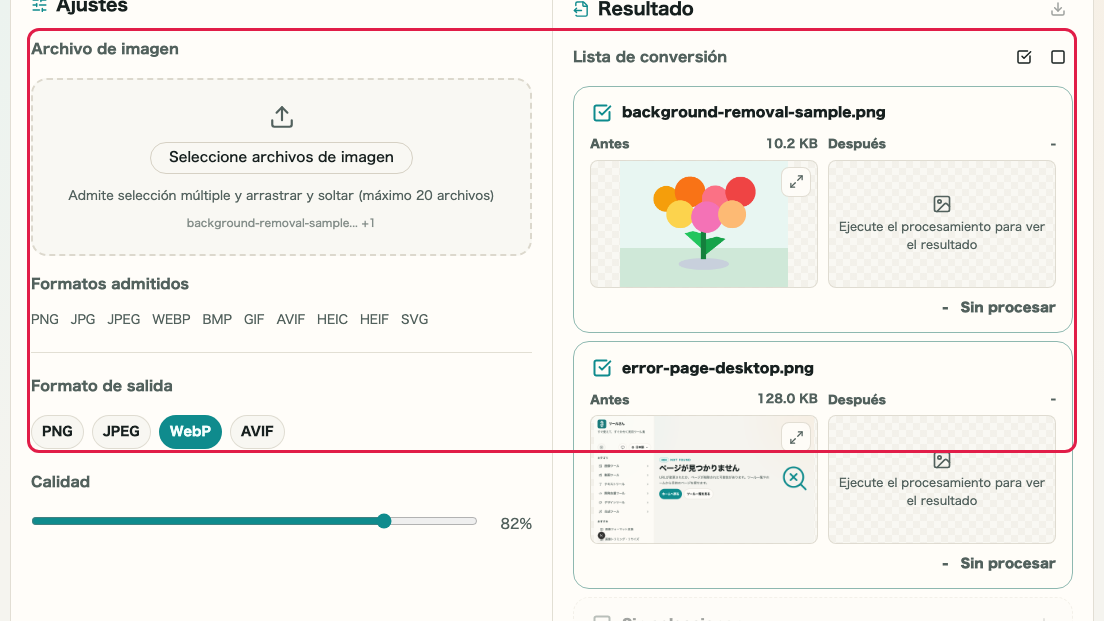Click the WEBP supported format label
The image size is (1104, 621).
tap(171, 320)
